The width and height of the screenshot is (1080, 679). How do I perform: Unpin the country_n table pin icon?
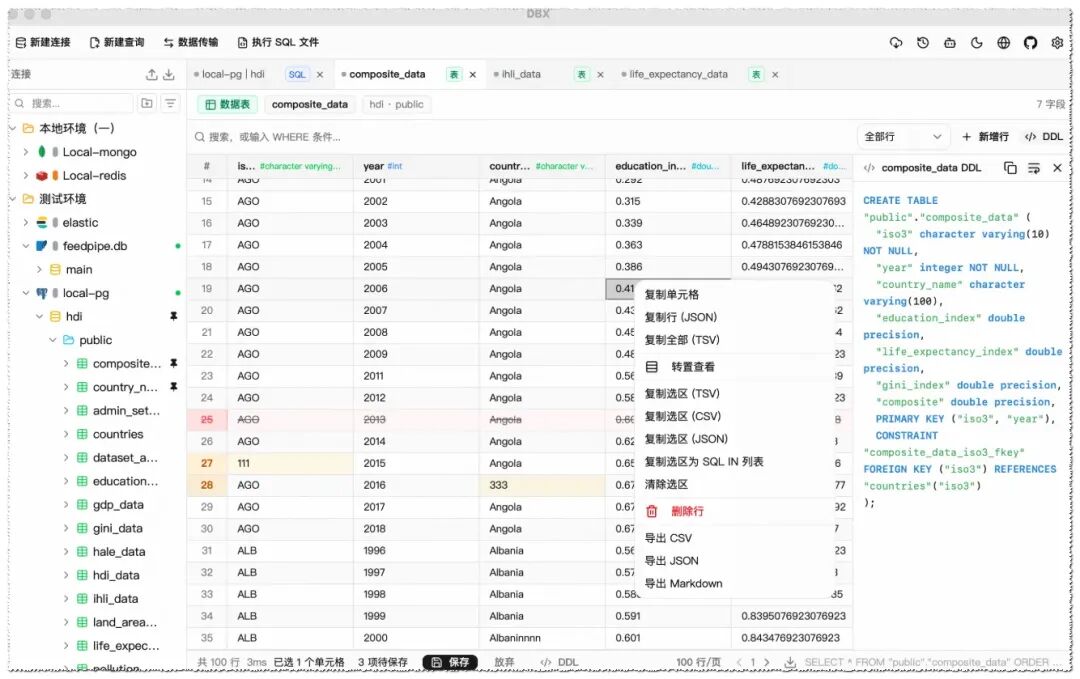pos(174,387)
